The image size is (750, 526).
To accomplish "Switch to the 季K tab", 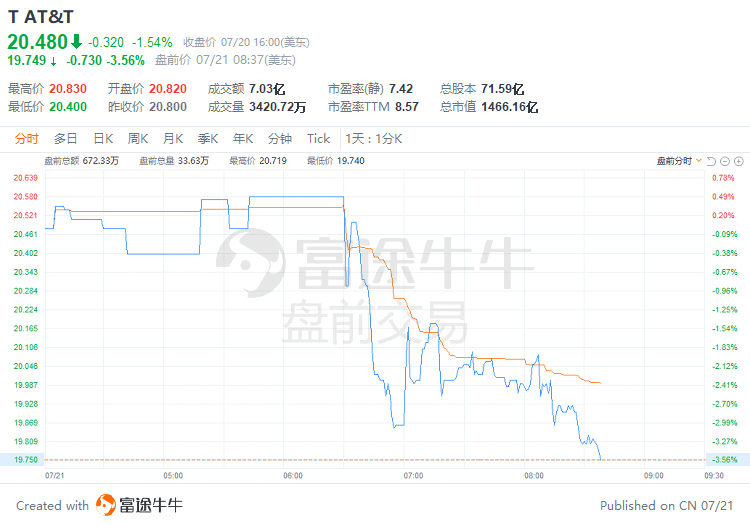I will click(208, 138).
